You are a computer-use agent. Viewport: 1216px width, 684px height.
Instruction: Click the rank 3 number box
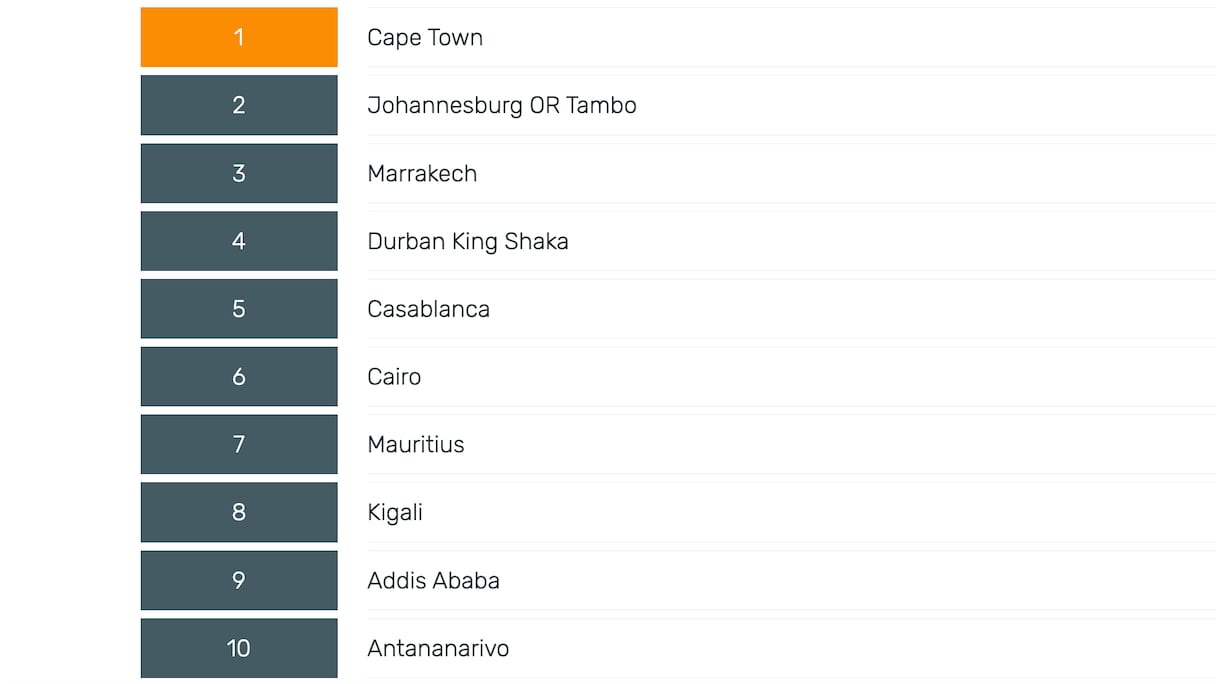coord(239,173)
